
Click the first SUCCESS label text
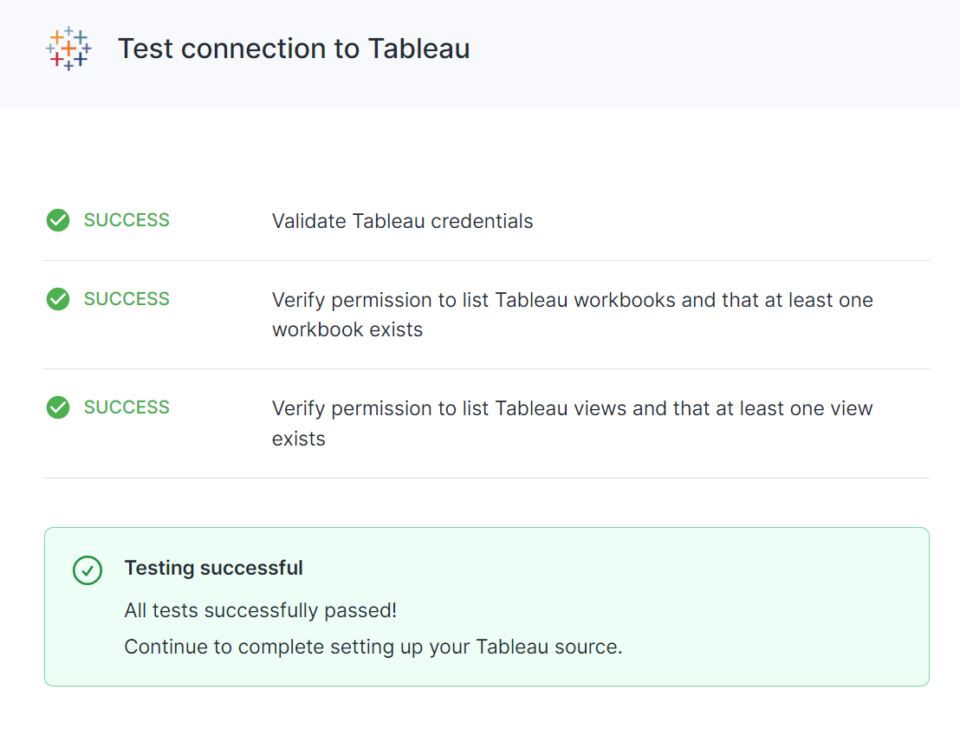(x=127, y=220)
